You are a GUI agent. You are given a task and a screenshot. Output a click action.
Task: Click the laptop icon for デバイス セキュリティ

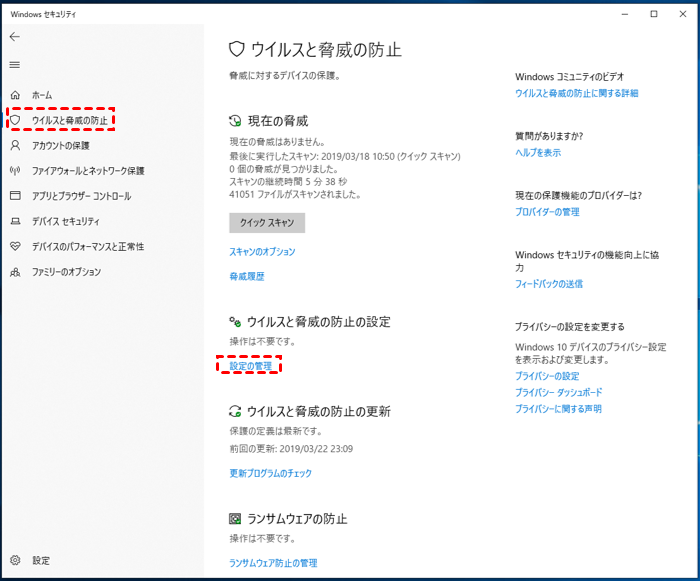[x=15, y=221]
